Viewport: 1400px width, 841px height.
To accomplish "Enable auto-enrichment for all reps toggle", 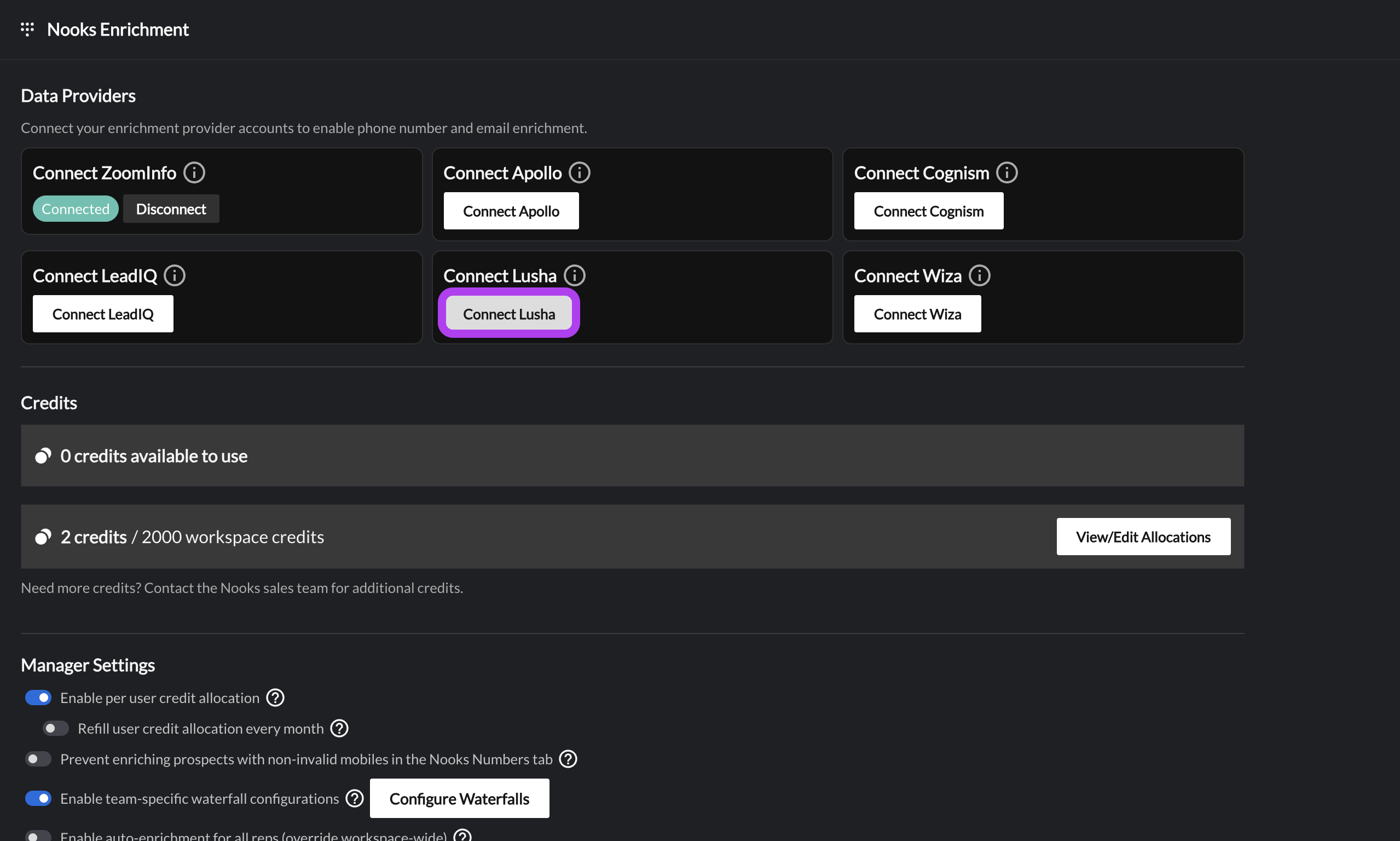I will click(38, 836).
